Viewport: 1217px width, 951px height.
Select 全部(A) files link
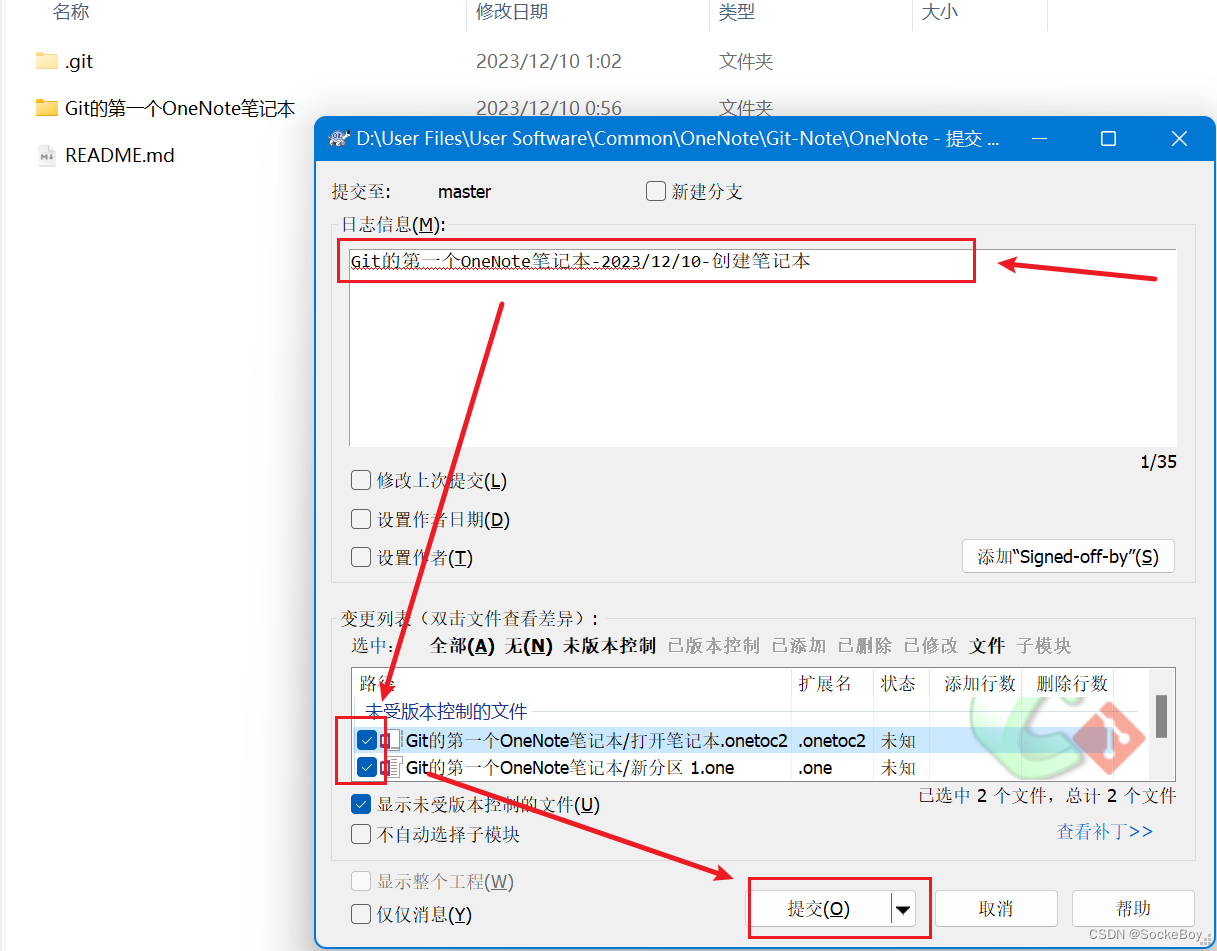point(462,646)
